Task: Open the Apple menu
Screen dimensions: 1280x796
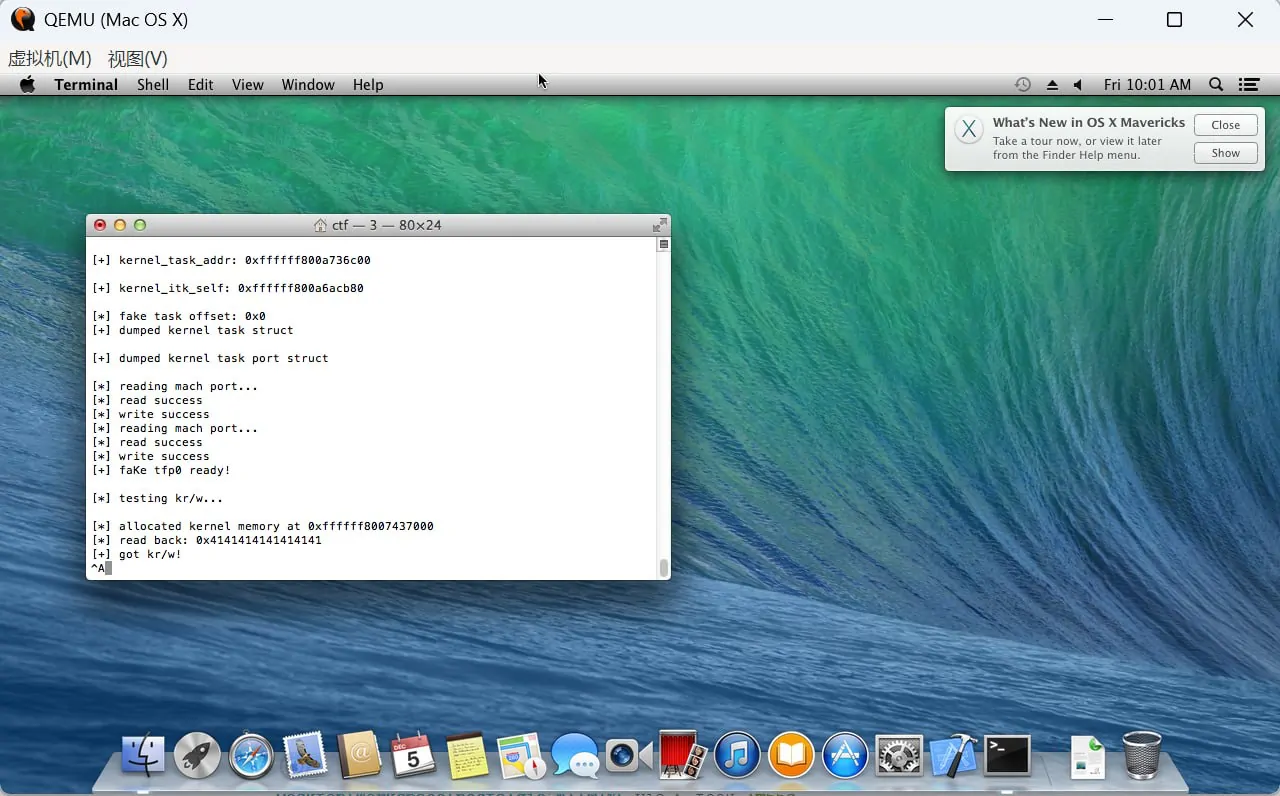Action: click(27, 85)
